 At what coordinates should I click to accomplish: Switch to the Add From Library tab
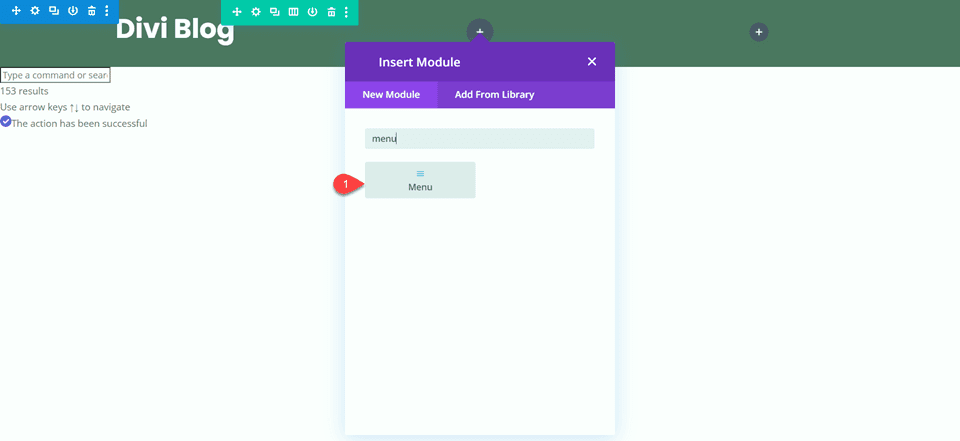[x=494, y=95]
